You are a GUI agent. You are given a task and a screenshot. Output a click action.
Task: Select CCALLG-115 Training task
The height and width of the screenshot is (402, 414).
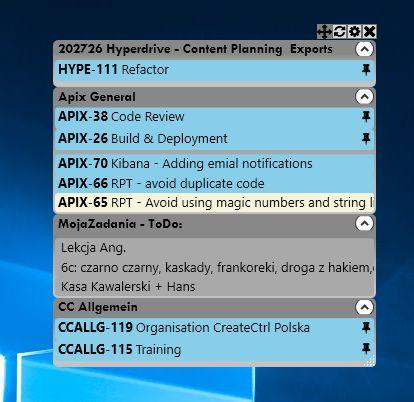(214, 349)
